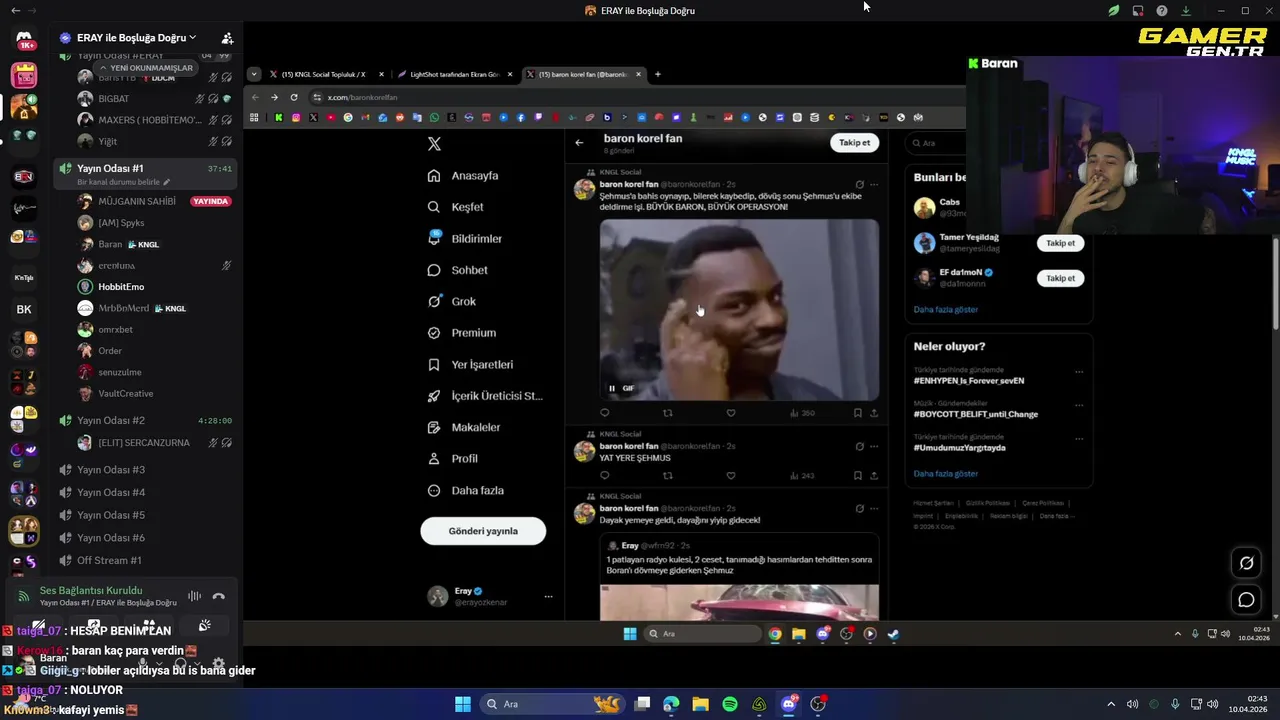The width and height of the screenshot is (1280, 720).
Task: Open the BK server in Discord
Action: (x=24, y=309)
